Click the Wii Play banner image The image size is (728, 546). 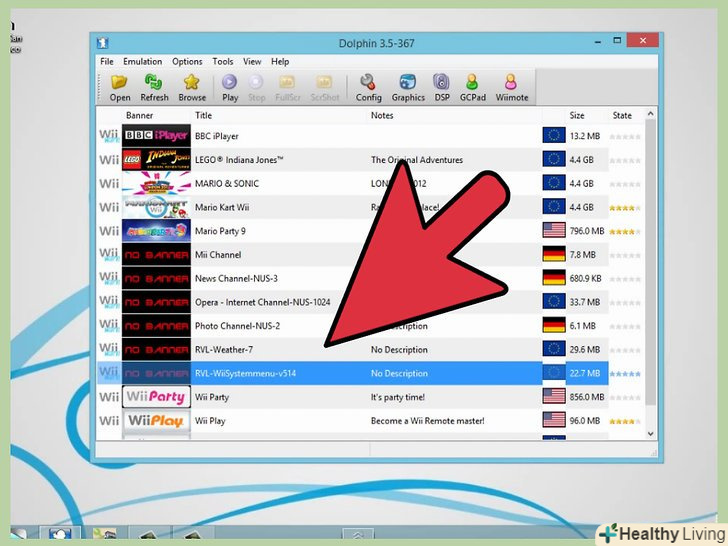coord(156,420)
